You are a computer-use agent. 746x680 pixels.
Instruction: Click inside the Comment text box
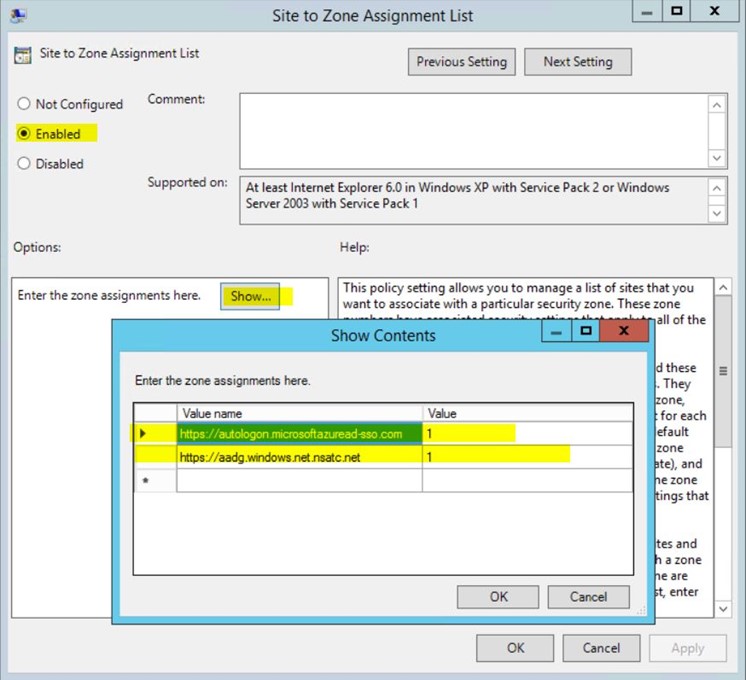coord(473,131)
